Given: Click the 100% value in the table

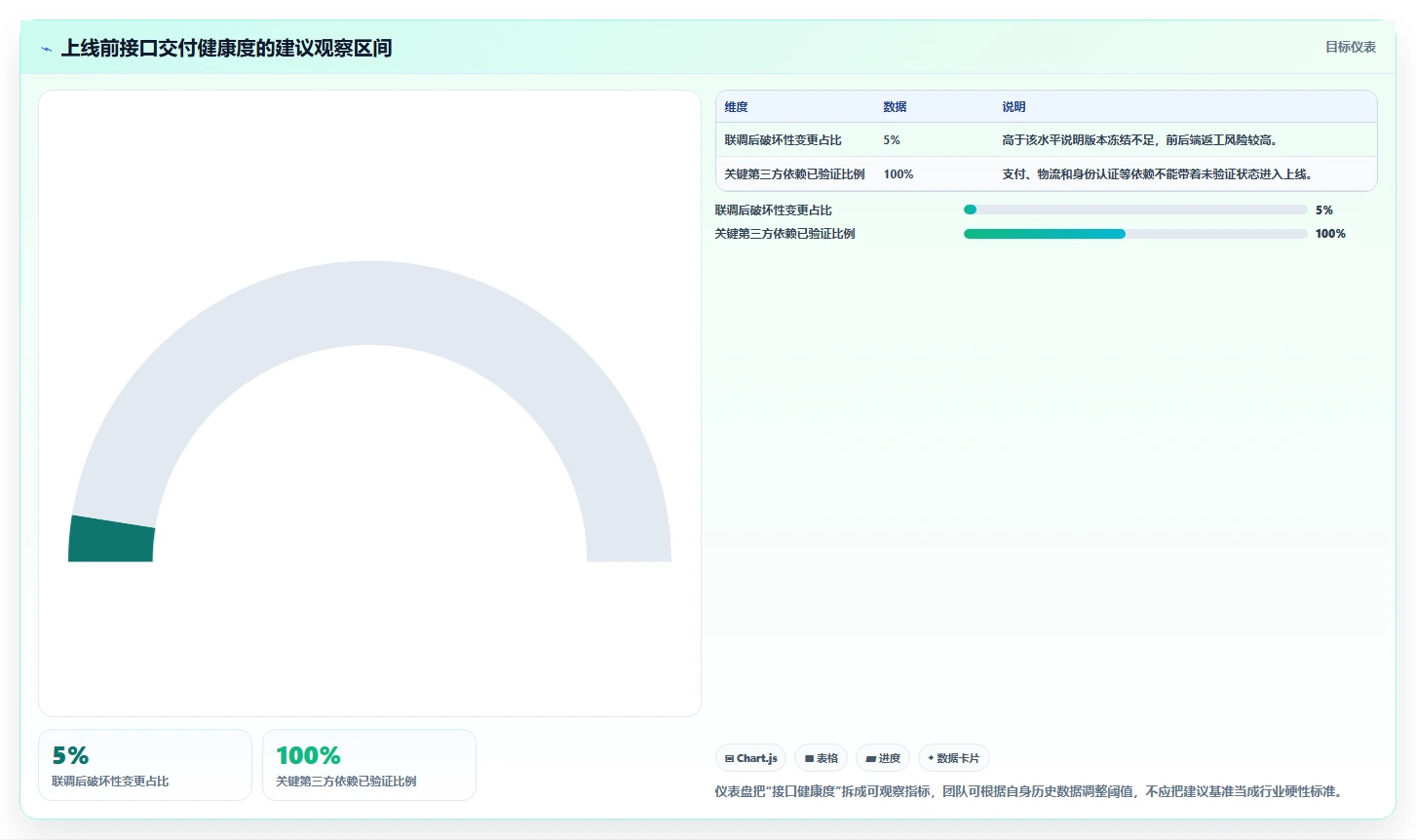Looking at the screenshot, I should point(899,174).
